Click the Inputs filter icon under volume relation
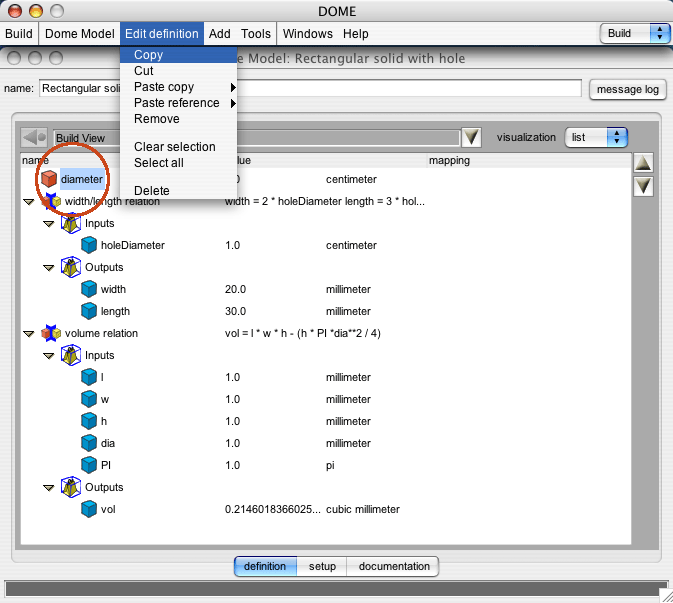 click(71, 355)
